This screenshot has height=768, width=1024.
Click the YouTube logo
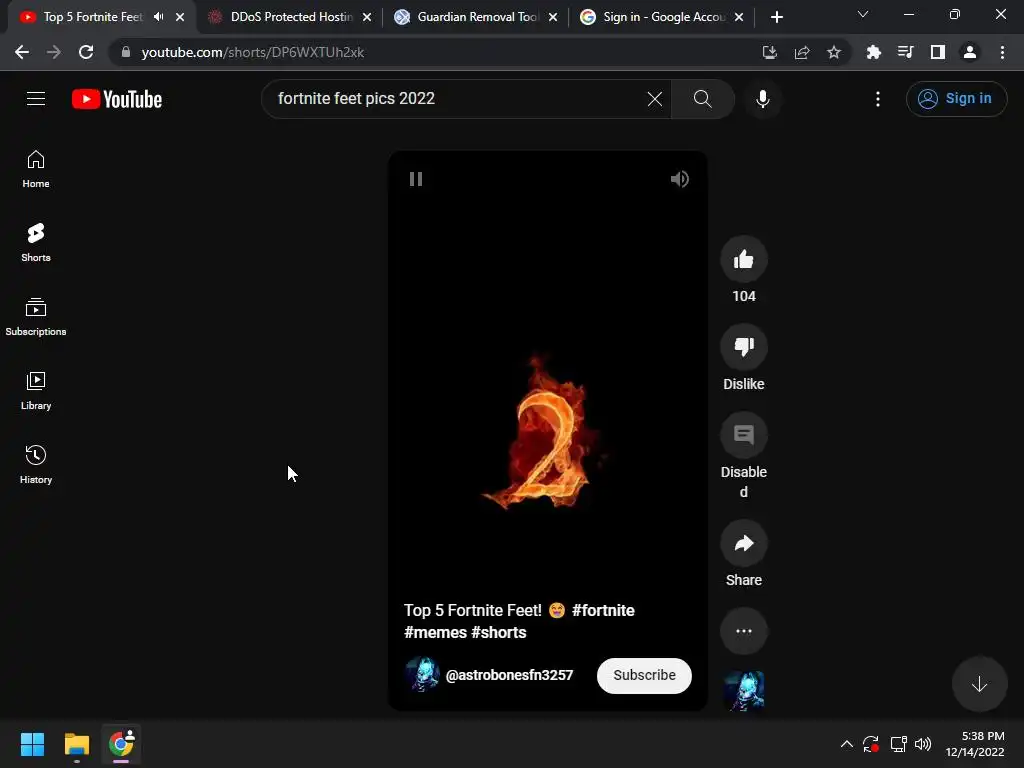117,99
